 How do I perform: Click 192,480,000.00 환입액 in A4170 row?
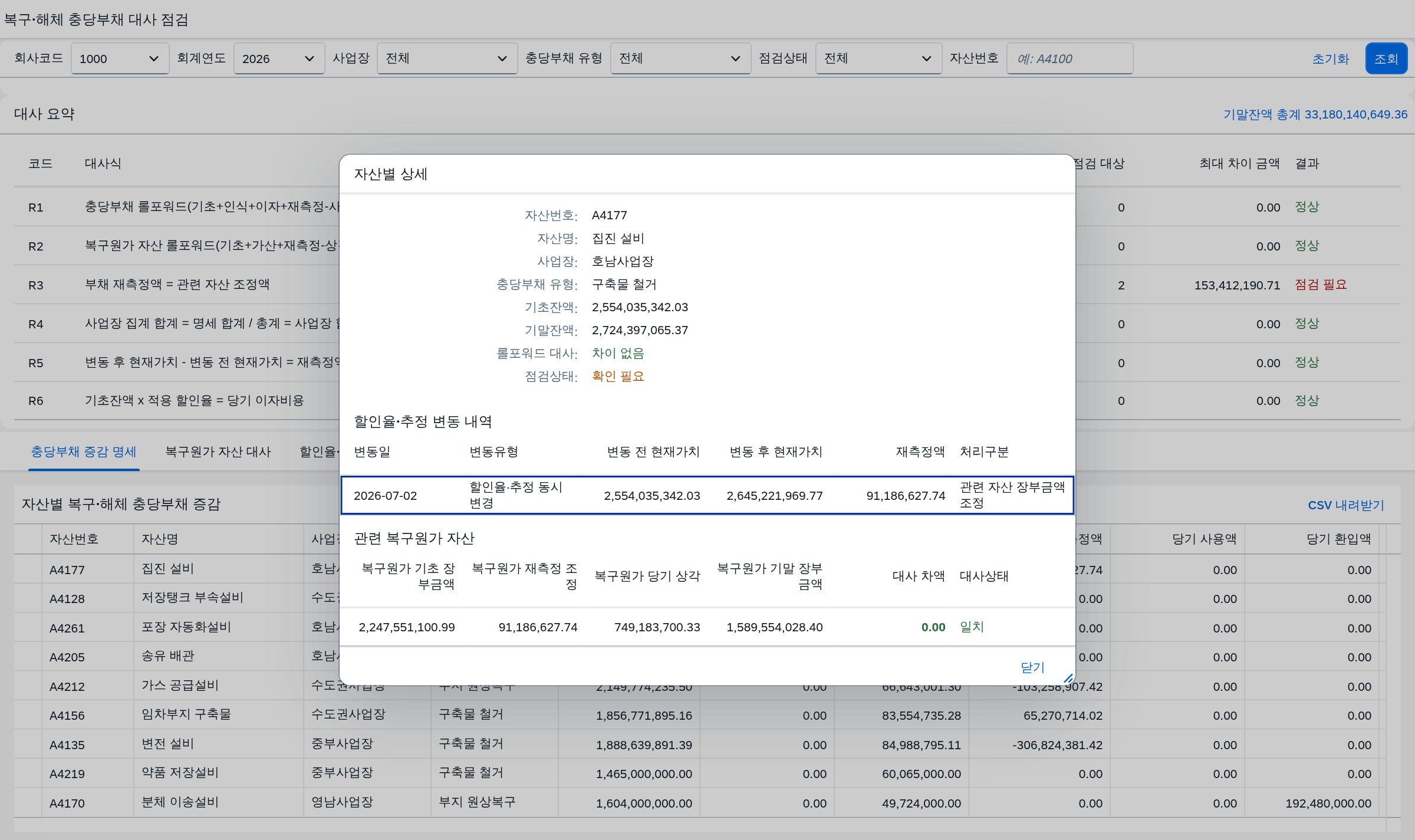[1328, 803]
